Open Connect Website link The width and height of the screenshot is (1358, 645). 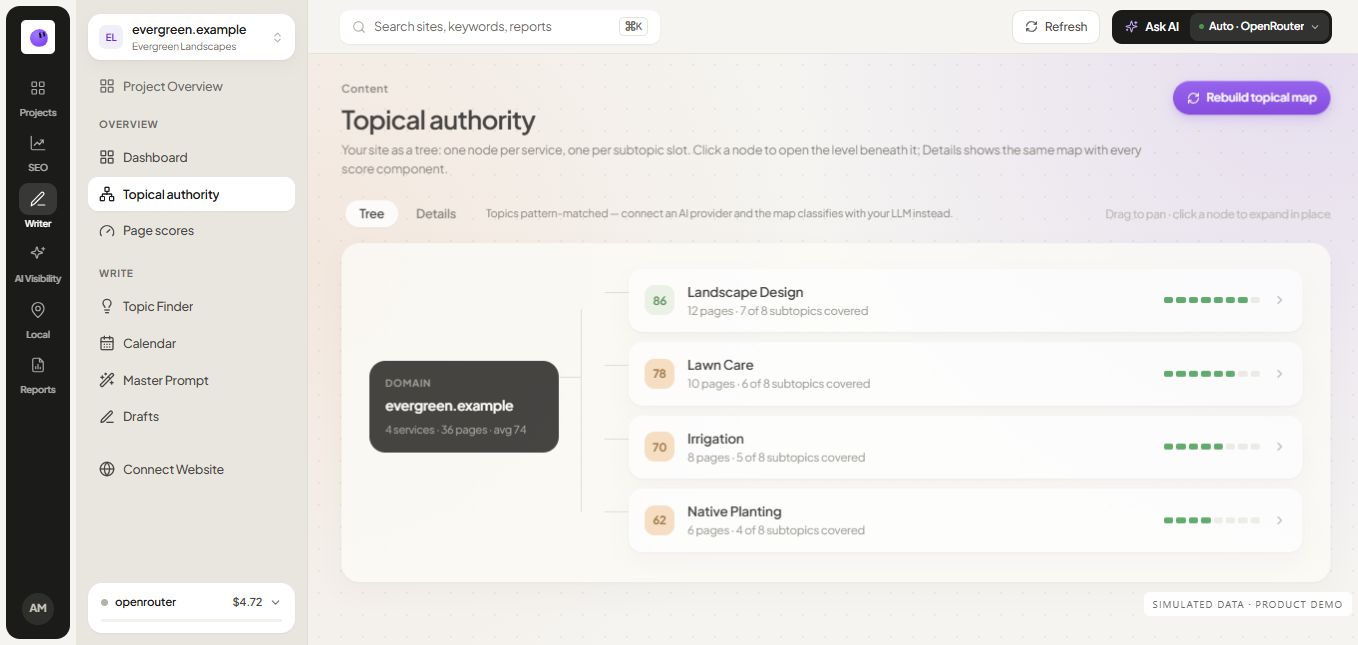coord(191,469)
